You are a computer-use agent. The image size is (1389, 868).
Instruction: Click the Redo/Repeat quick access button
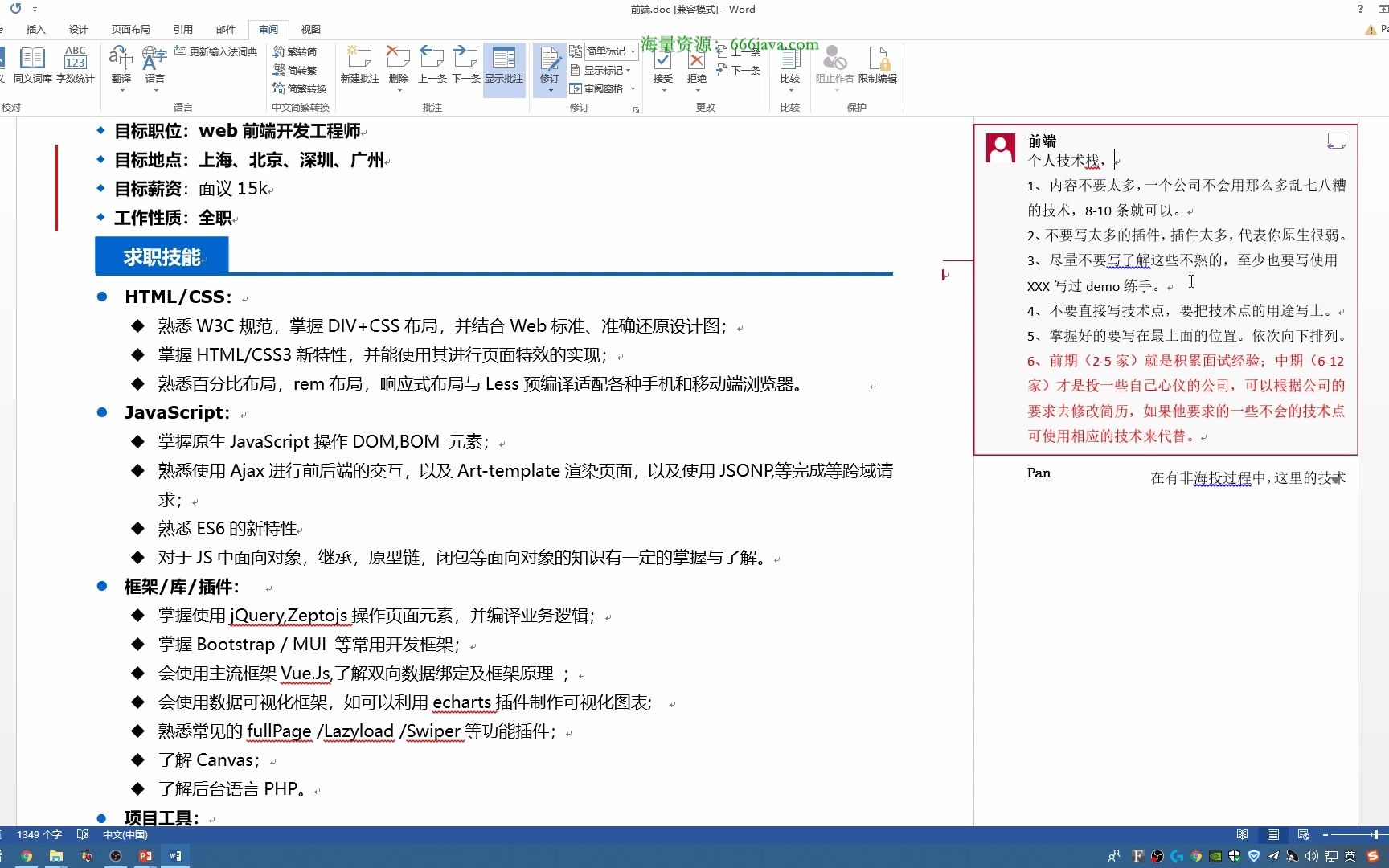tap(15, 9)
